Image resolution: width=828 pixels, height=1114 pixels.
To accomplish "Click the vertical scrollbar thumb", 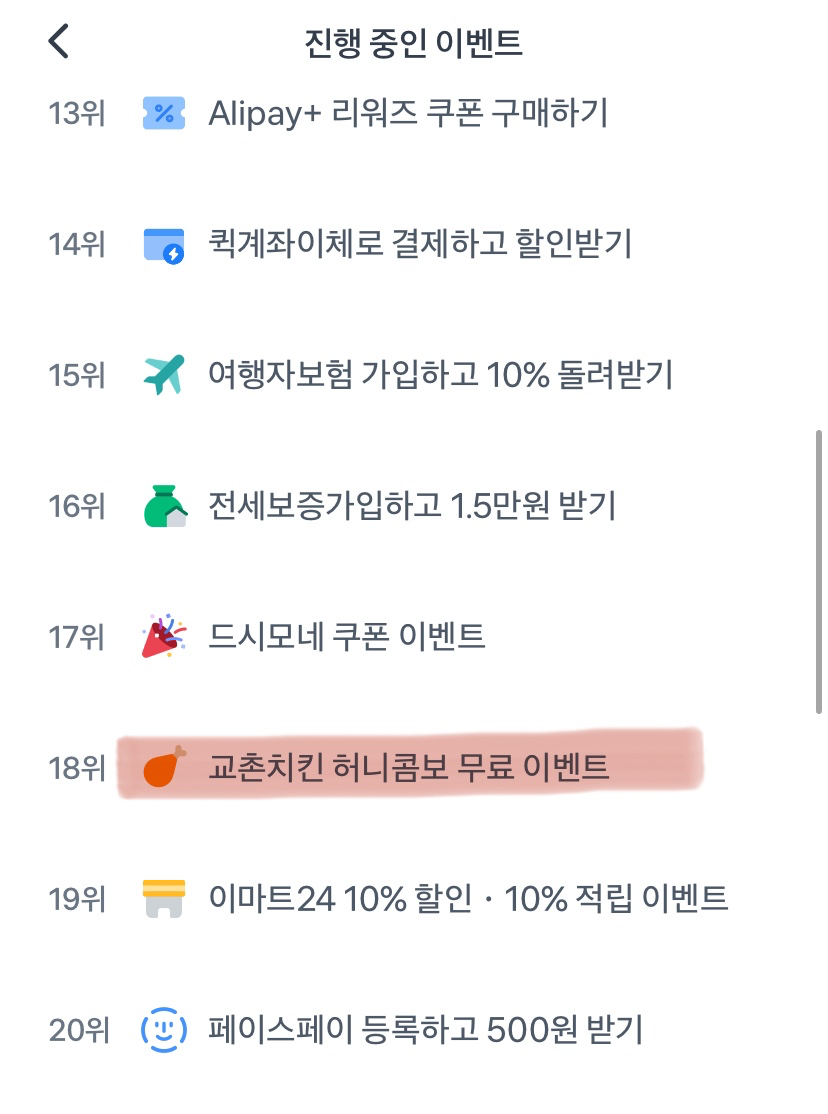I will point(819,570).
